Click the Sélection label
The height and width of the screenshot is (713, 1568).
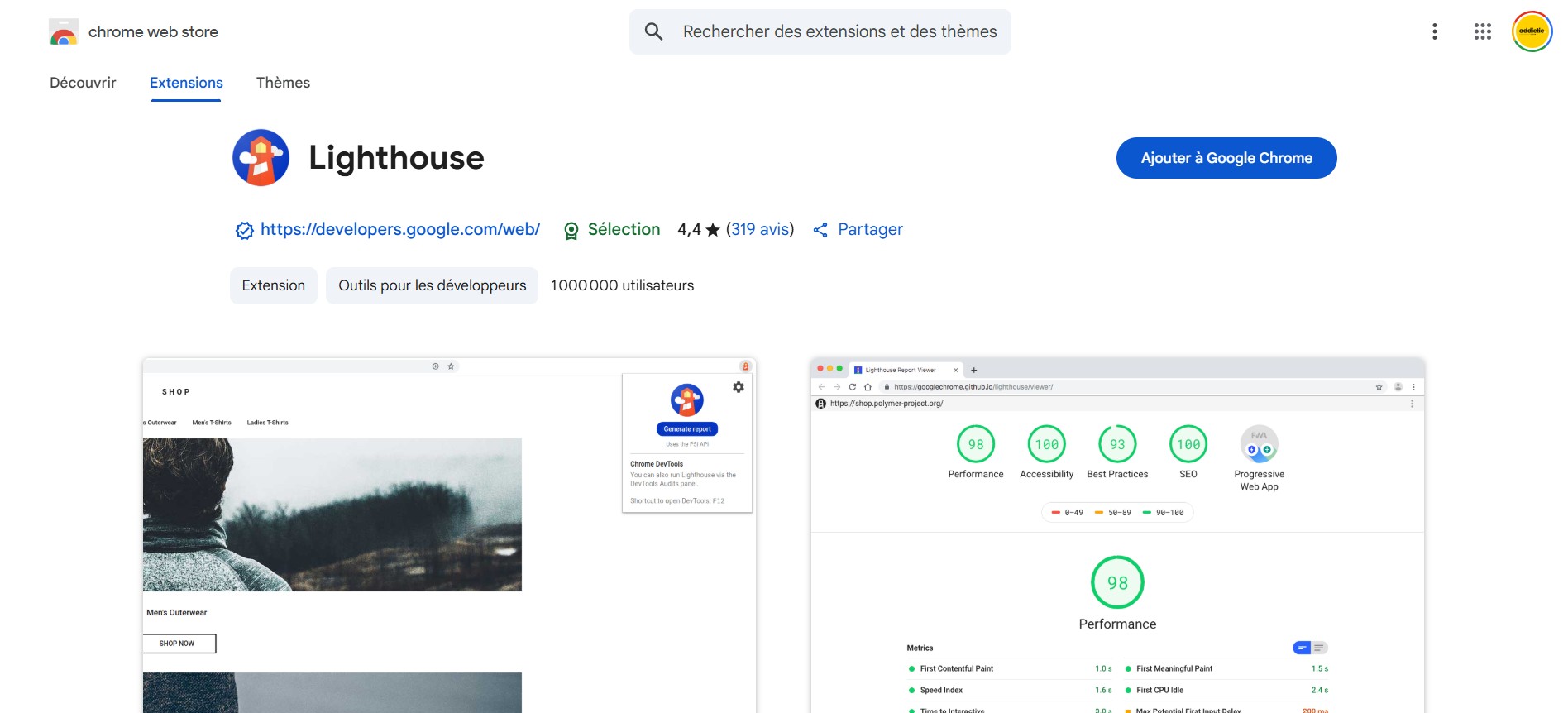624,229
